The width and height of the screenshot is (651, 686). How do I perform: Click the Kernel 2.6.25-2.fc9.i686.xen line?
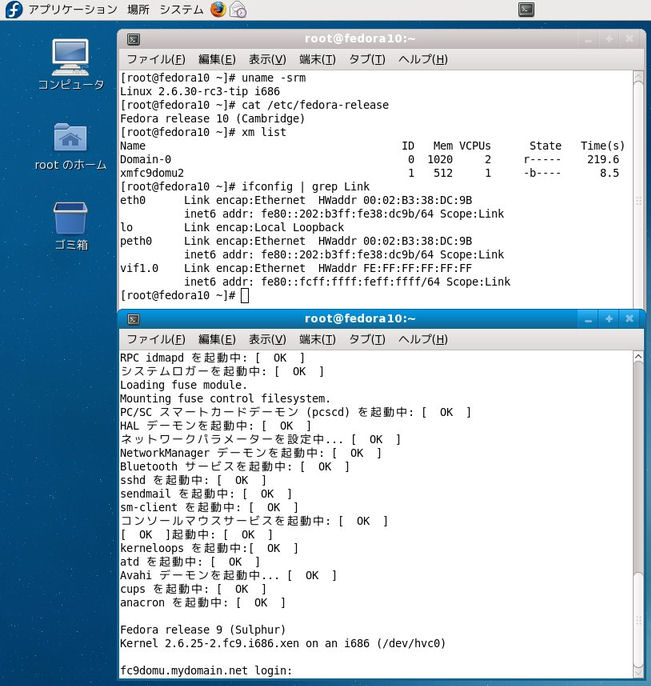click(x=283, y=644)
